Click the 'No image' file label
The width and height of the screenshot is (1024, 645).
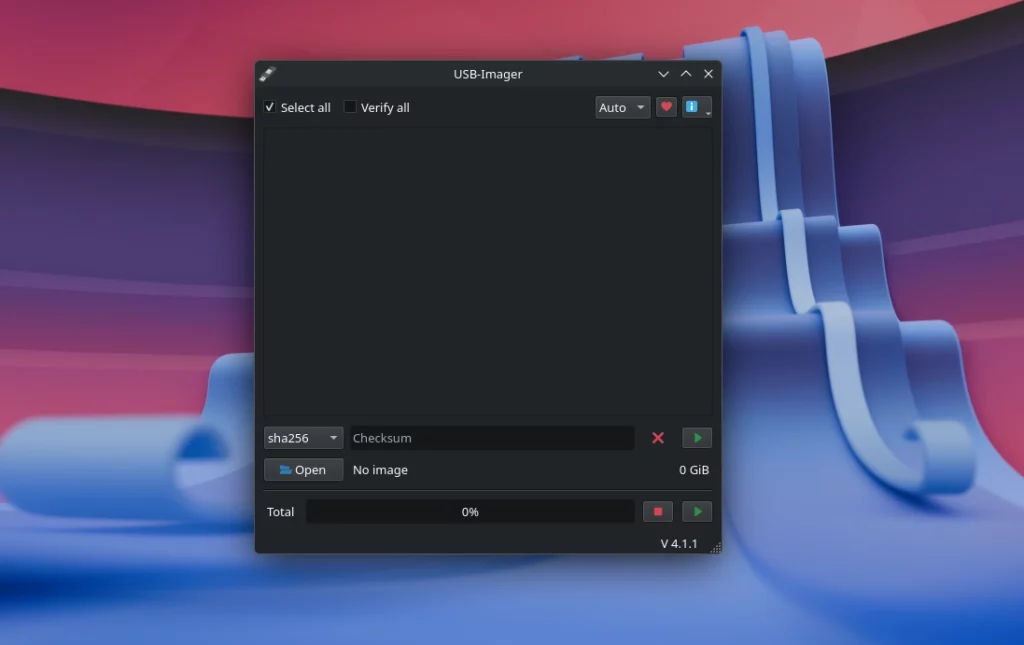(380, 469)
